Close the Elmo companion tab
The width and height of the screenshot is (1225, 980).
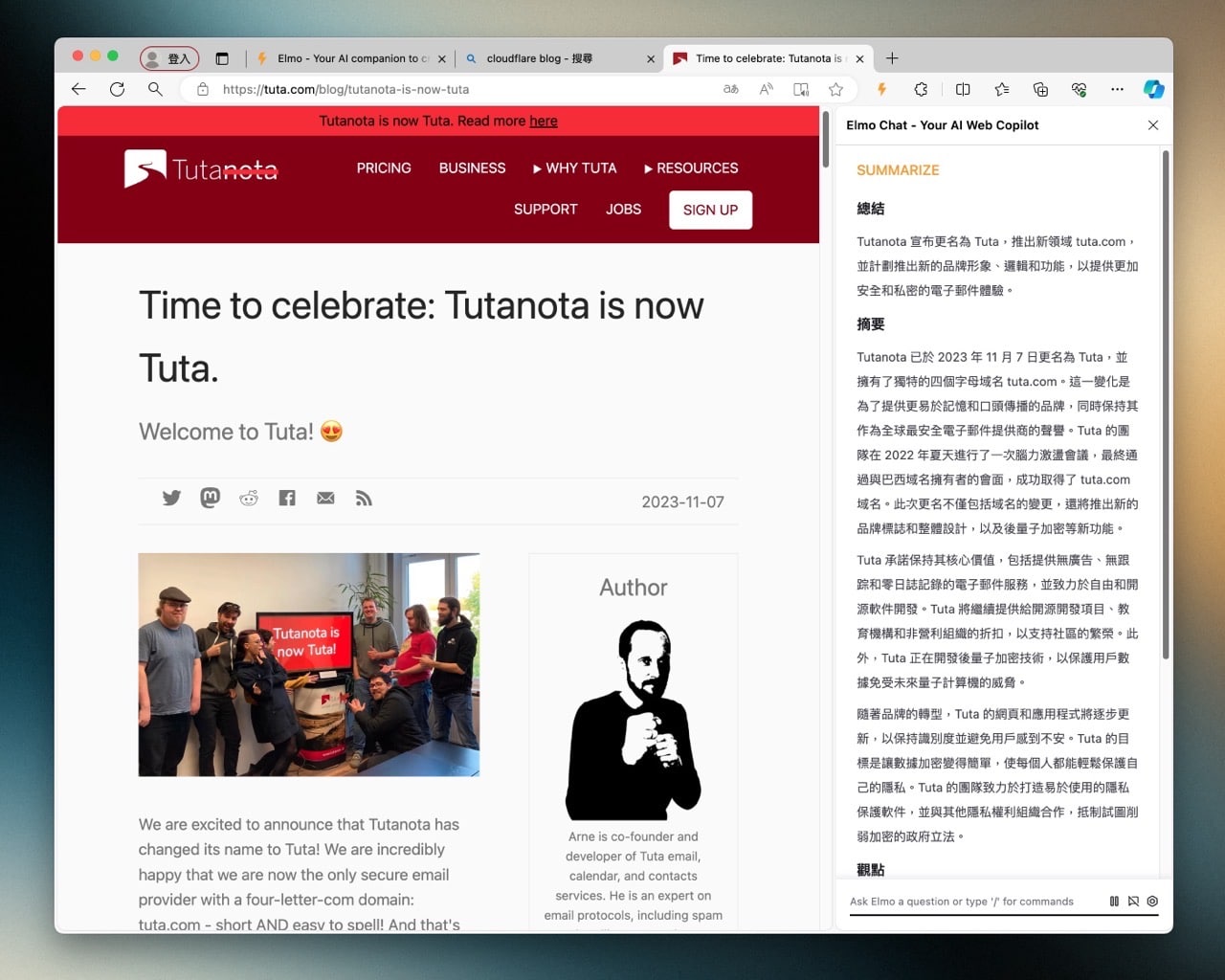(x=442, y=58)
